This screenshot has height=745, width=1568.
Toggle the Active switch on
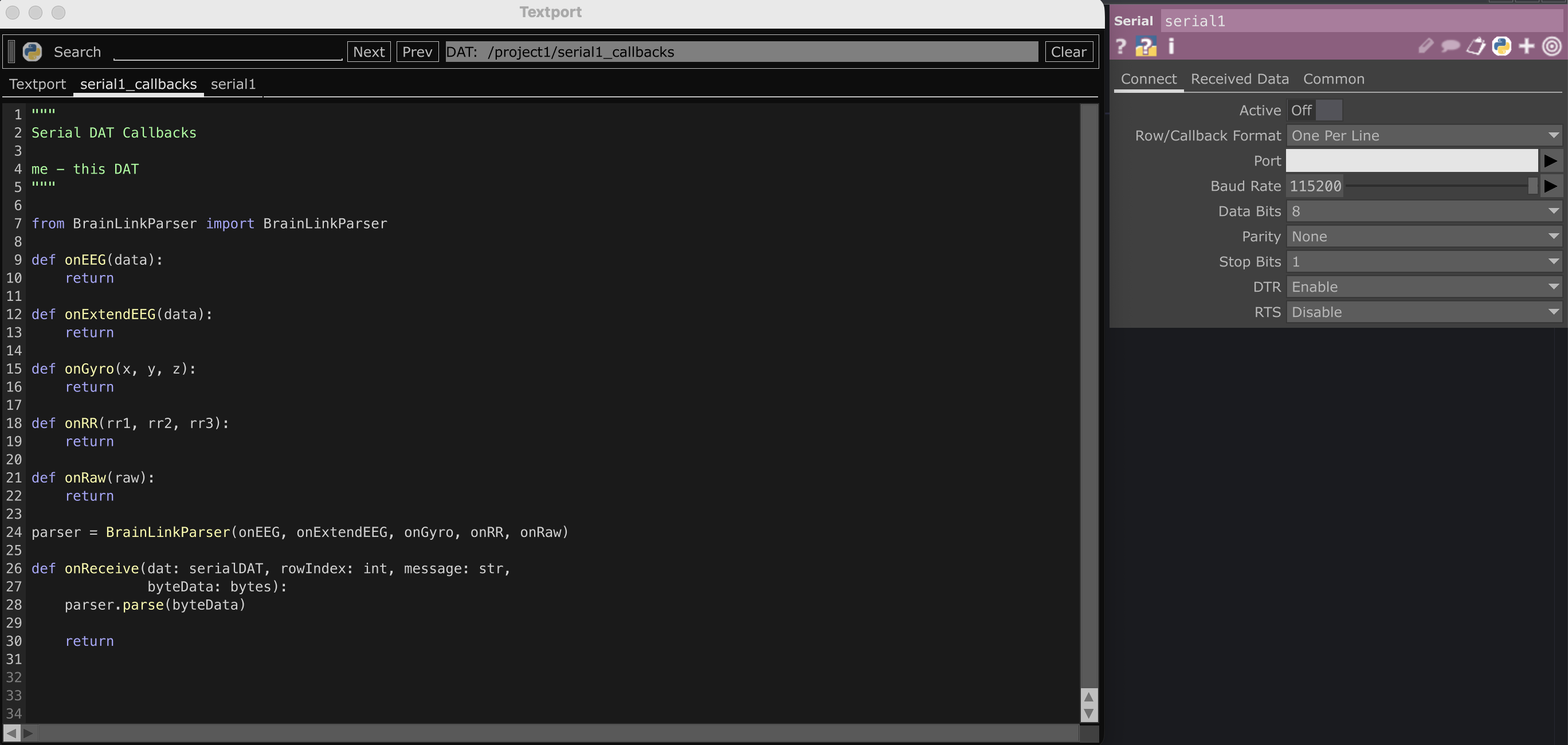coord(1315,110)
